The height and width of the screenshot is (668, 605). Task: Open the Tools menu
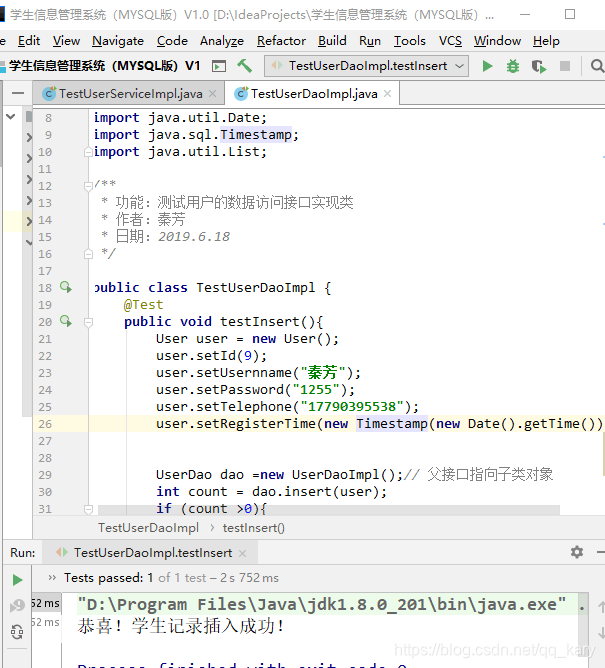[x=409, y=41]
